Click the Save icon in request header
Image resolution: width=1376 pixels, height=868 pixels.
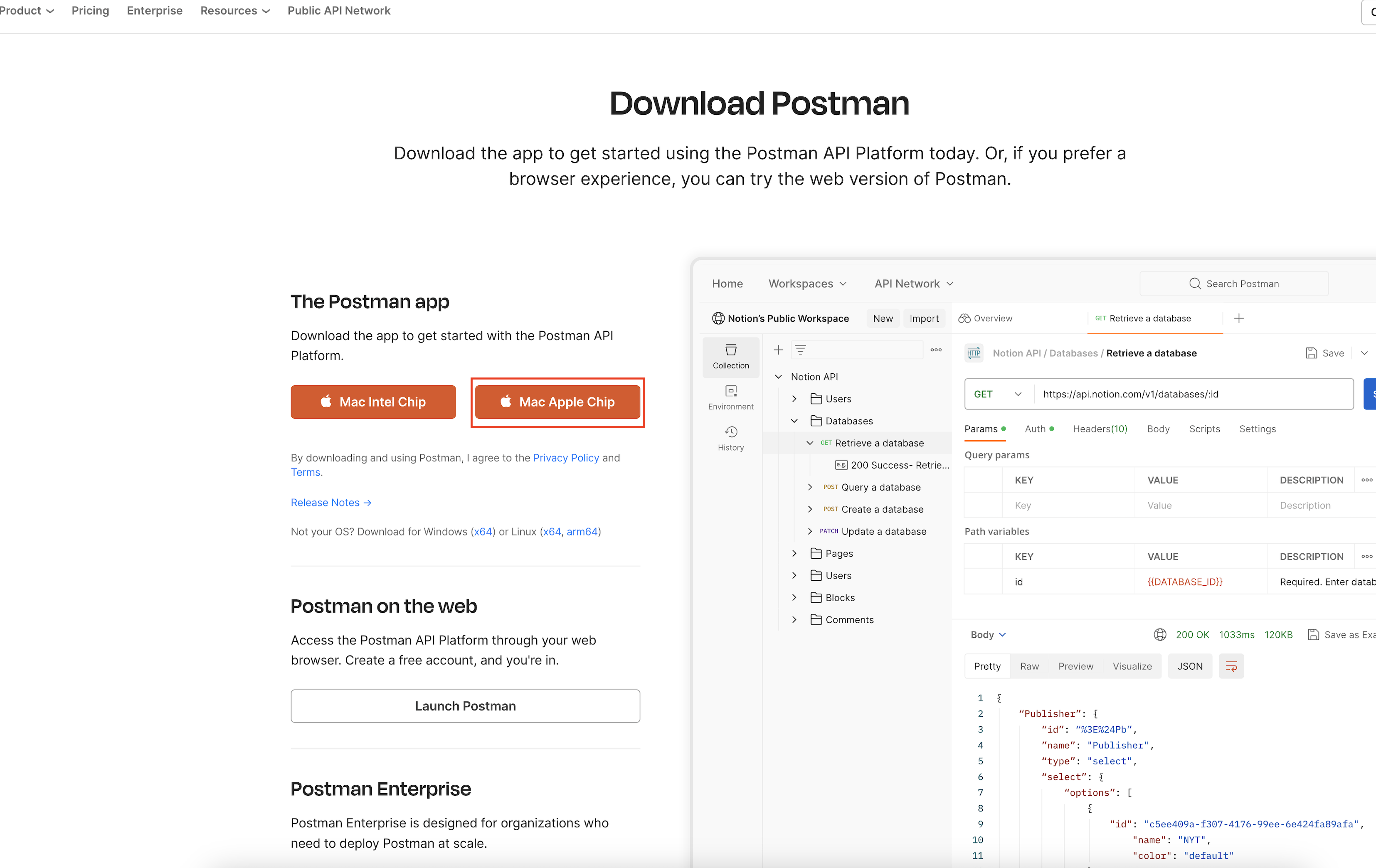click(x=1311, y=353)
